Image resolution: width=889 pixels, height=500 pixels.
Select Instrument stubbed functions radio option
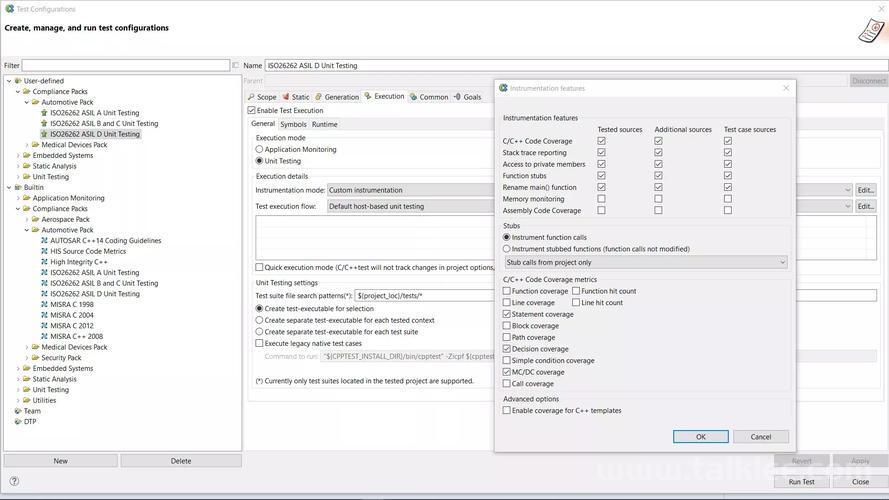(507, 249)
